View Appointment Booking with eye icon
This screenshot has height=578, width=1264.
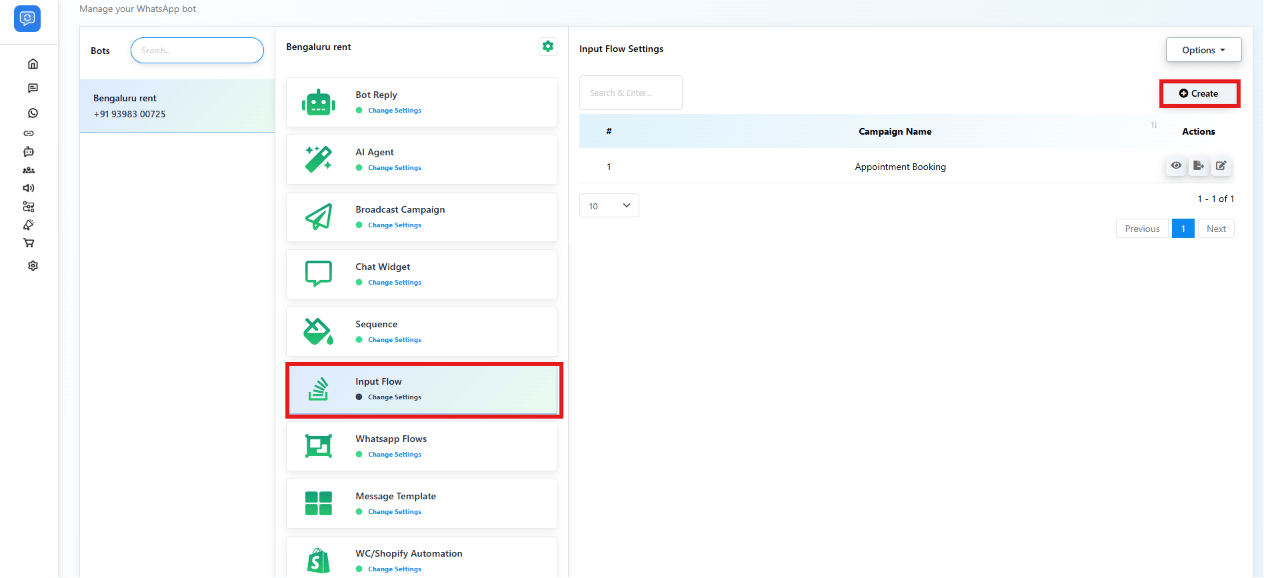[1176, 166]
